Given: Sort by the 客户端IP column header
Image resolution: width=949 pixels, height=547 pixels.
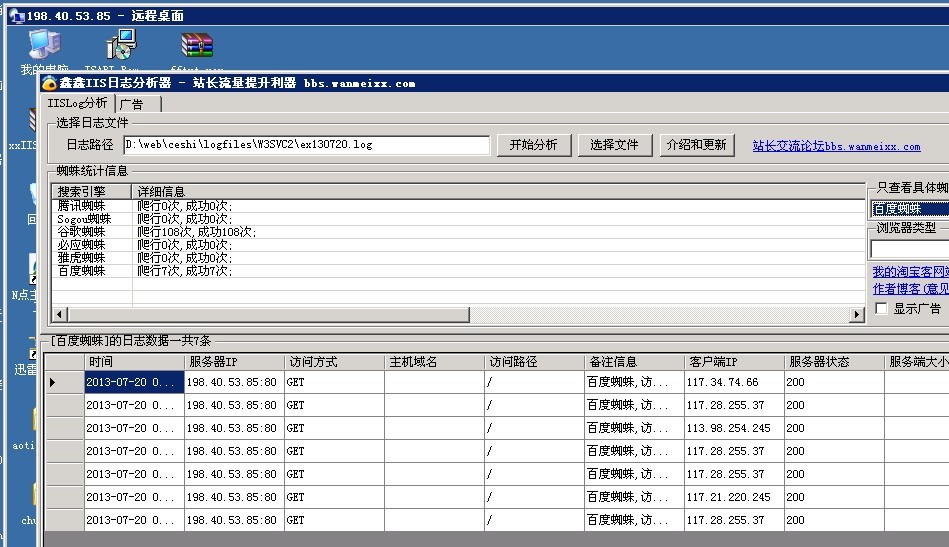Looking at the screenshot, I should (734, 362).
